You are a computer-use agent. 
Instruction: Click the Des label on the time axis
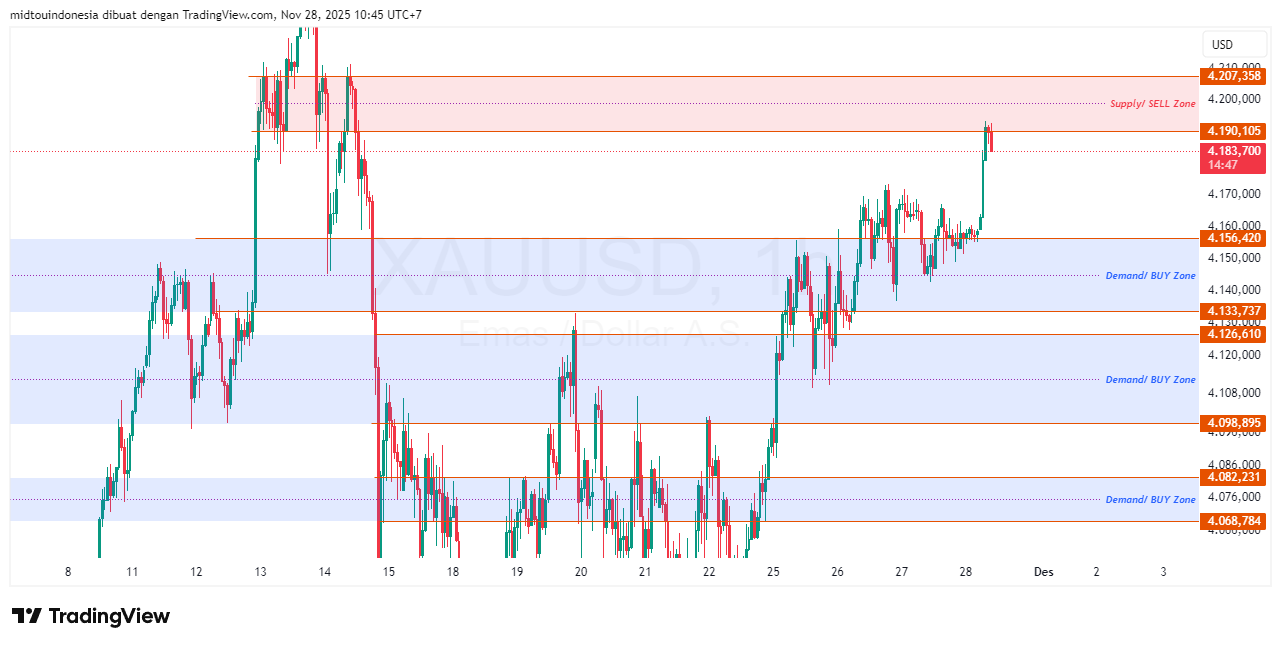point(1043,572)
